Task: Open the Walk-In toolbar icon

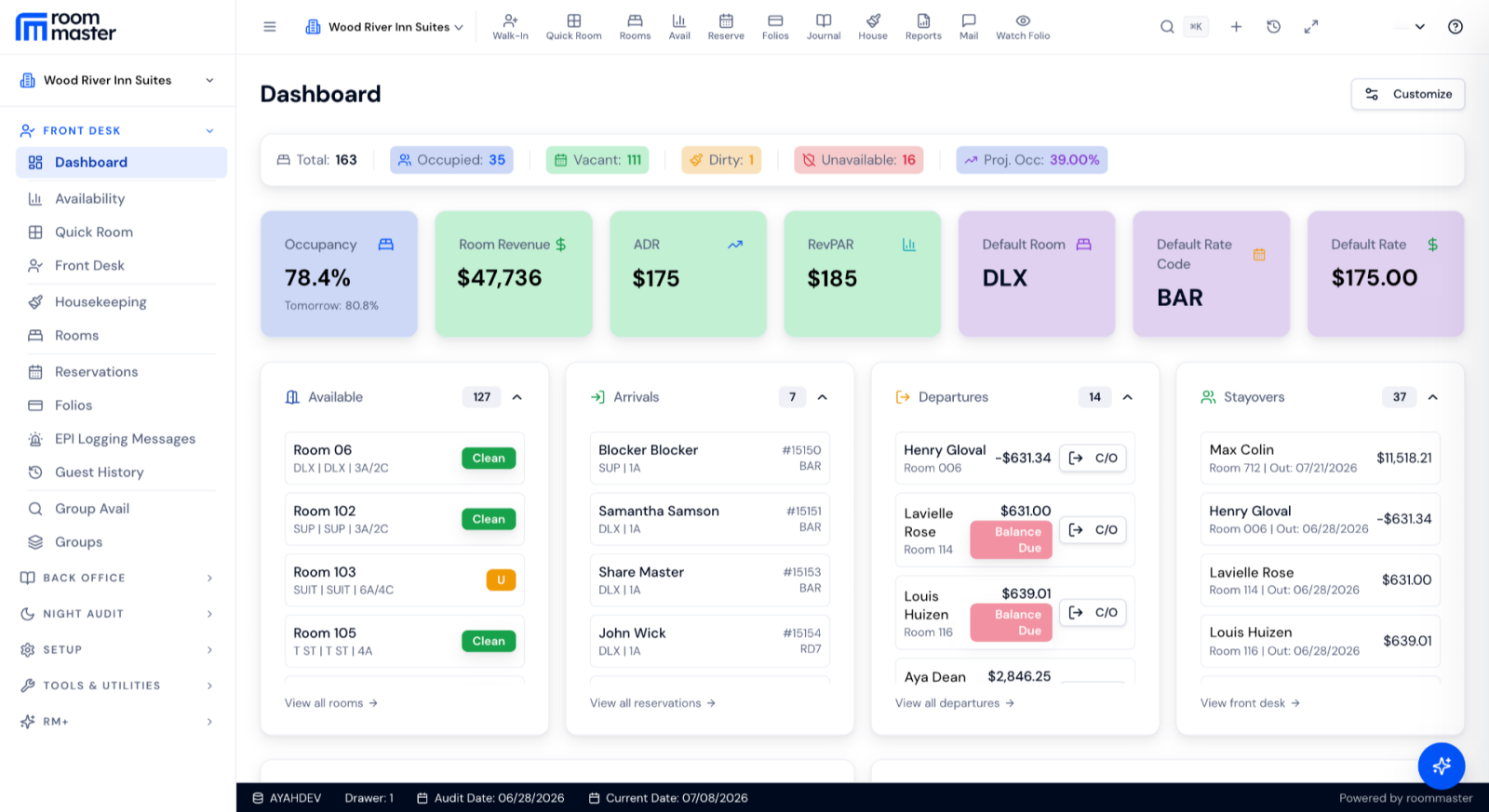Action: coord(510,27)
